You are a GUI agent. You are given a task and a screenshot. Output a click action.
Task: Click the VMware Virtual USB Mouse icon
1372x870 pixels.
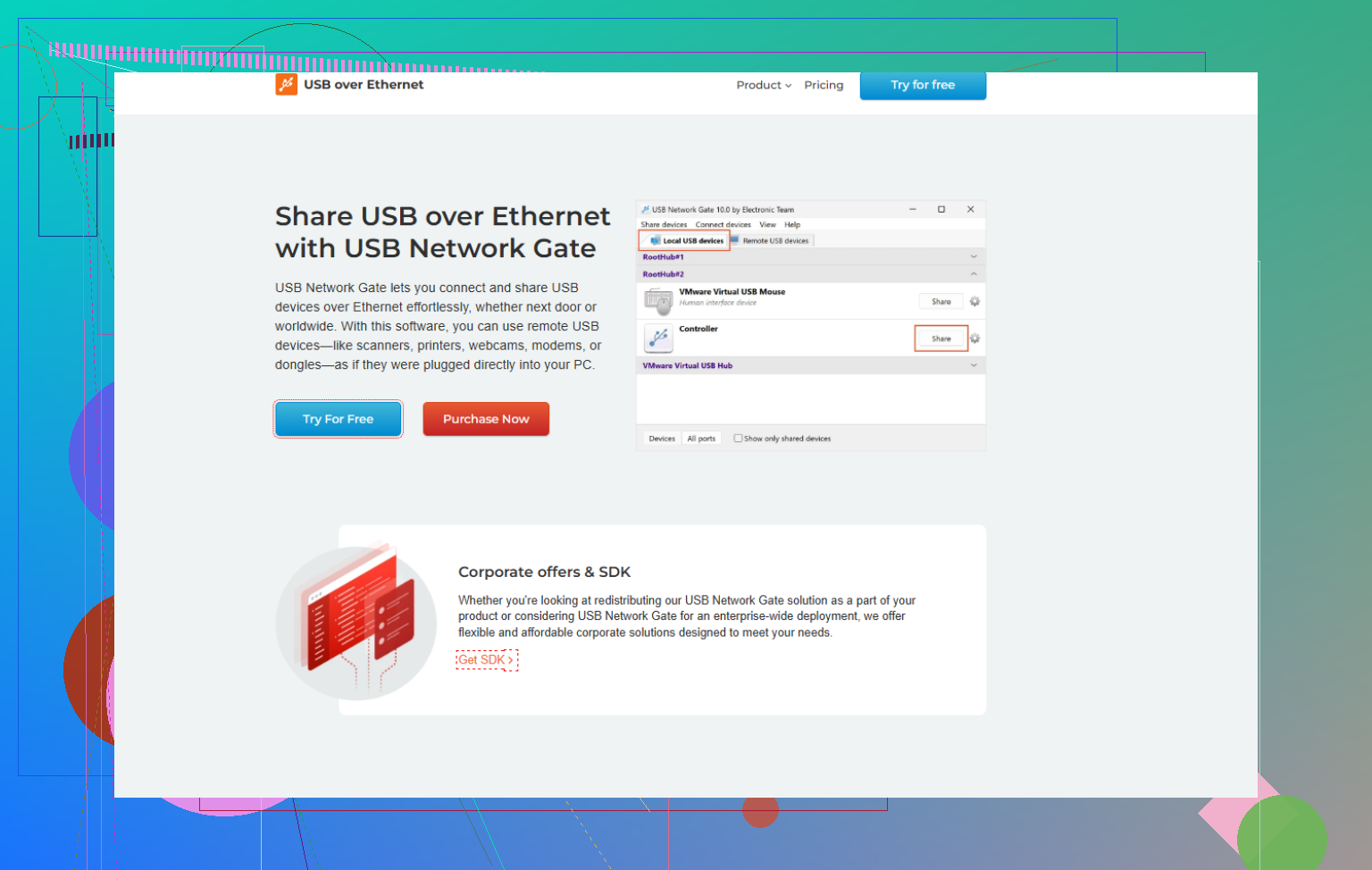658,301
